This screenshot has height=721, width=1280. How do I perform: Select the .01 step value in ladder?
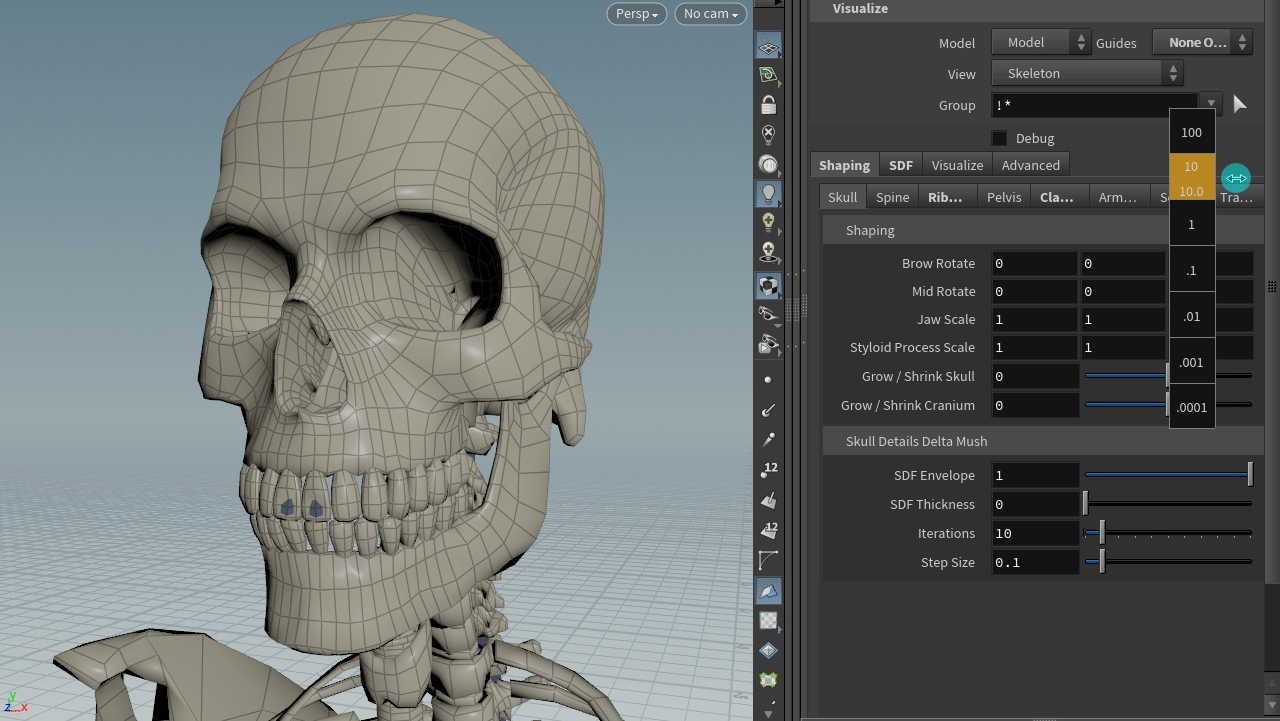1191,316
